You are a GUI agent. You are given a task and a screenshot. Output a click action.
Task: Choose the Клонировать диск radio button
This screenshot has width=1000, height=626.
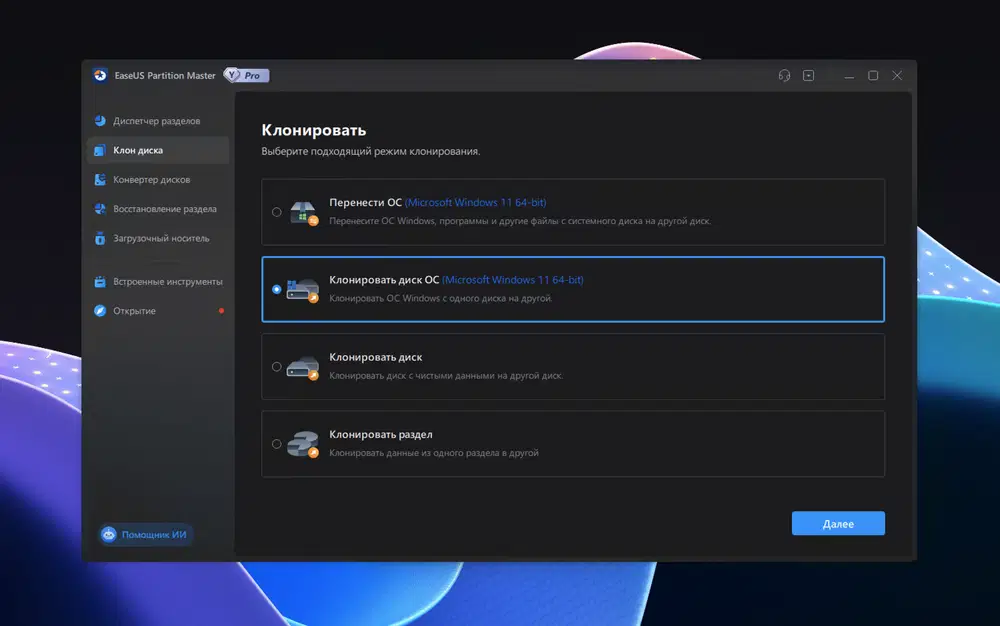pos(276,367)
